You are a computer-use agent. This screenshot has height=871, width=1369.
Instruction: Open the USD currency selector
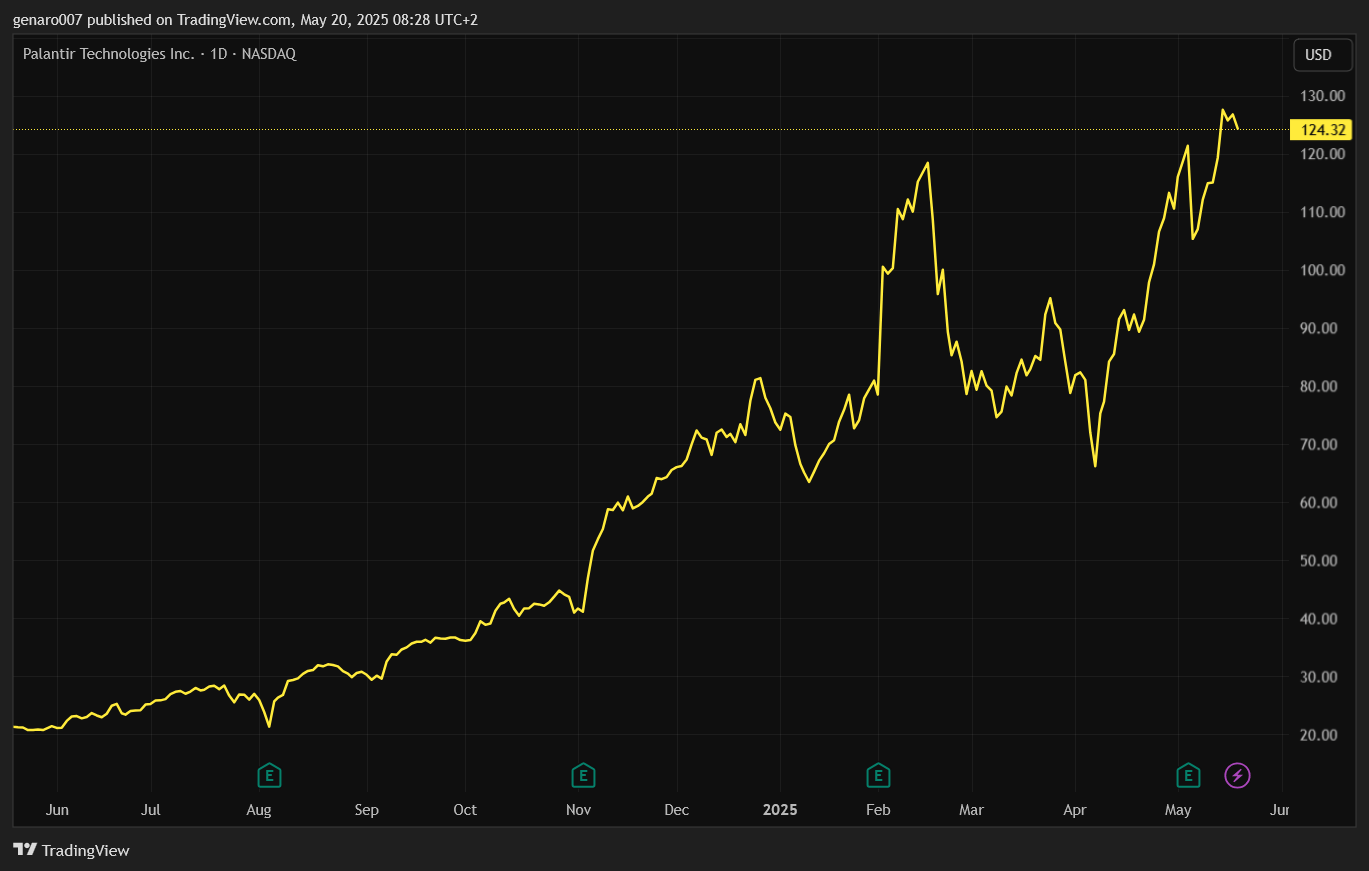(x=1322, y=55)
